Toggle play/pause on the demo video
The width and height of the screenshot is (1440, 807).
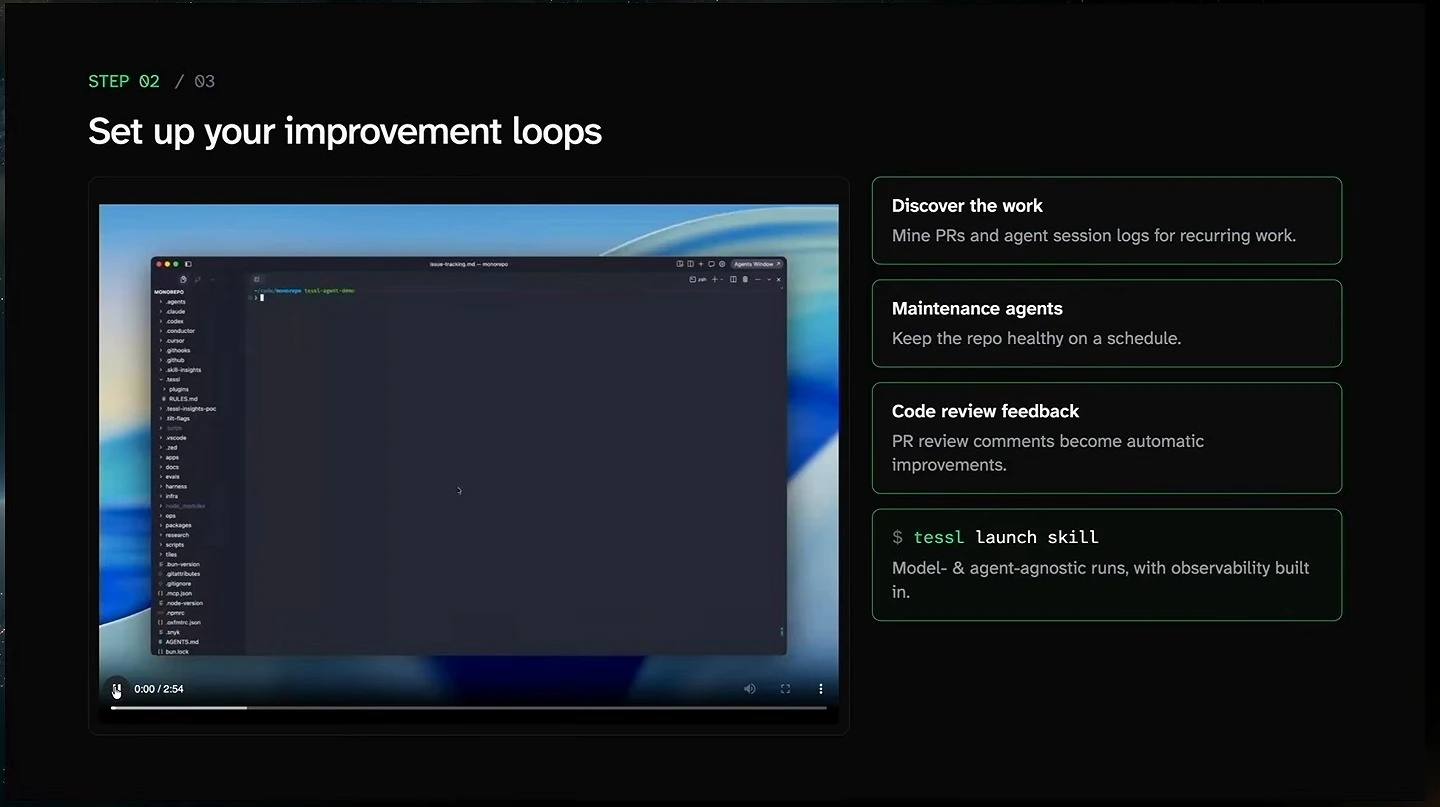(117, 689)
